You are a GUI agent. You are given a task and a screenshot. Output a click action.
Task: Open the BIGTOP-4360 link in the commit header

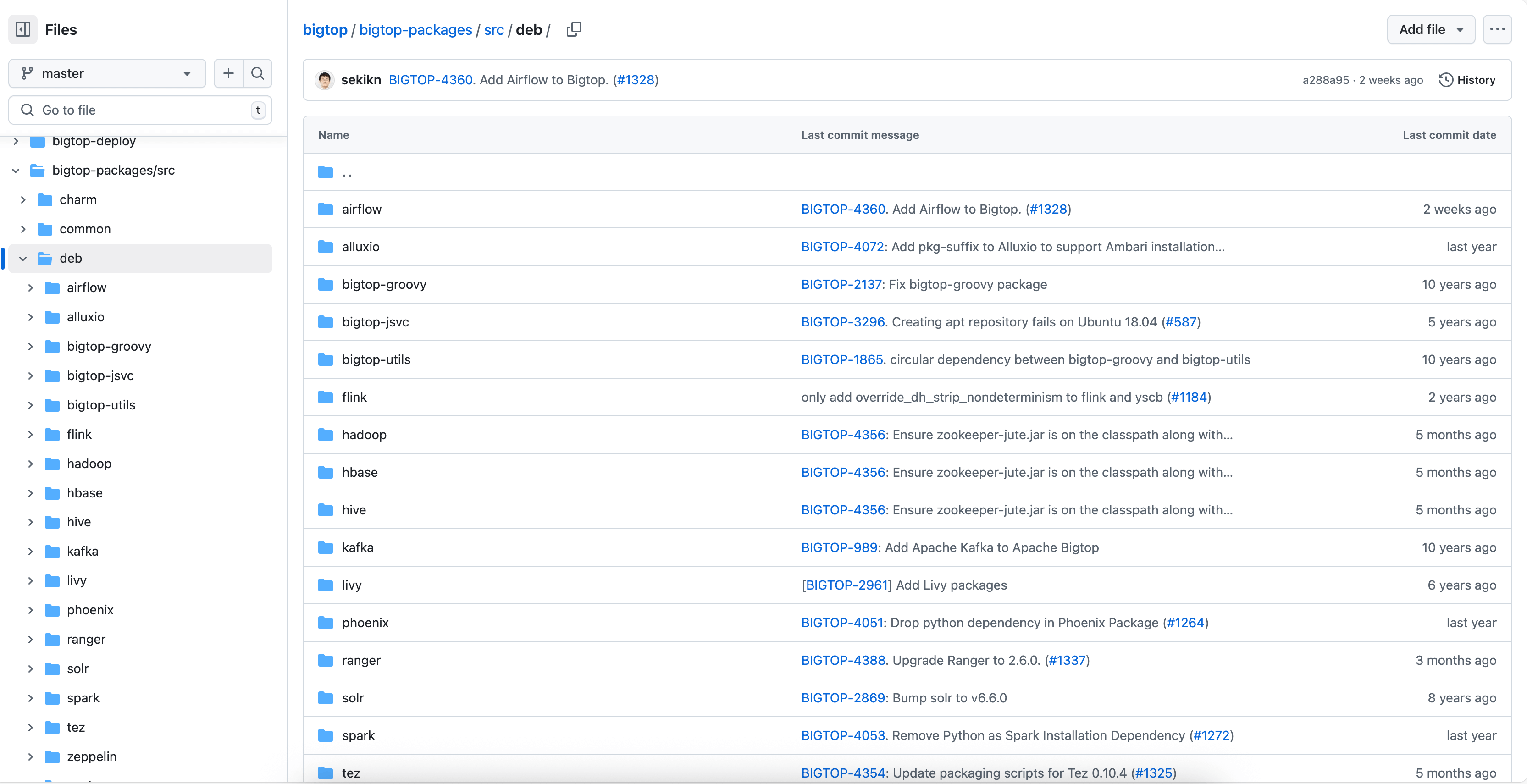click(x=431, y=80)
